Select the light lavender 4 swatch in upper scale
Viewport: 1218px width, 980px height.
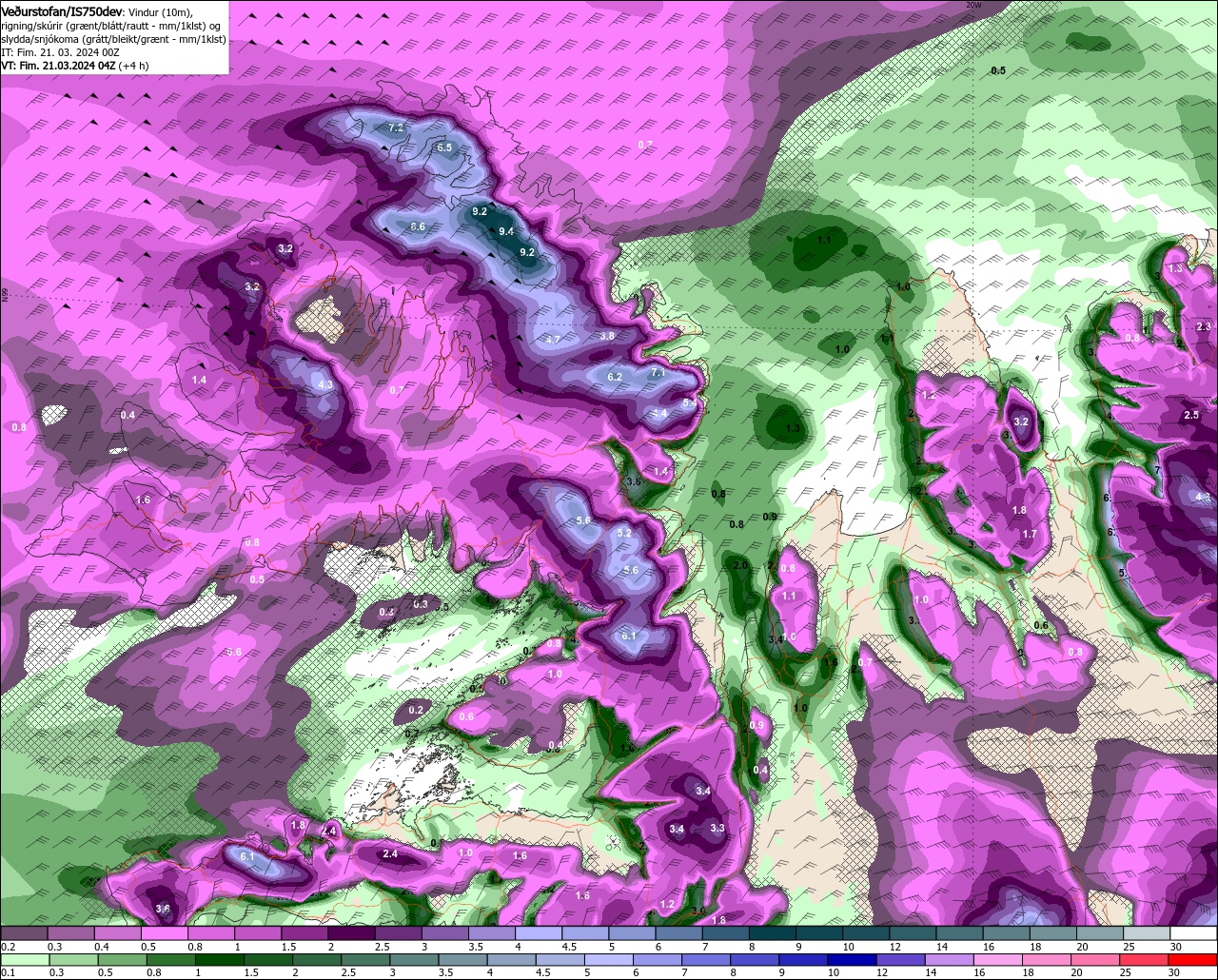pyautogui.click(x=539, y=933)
